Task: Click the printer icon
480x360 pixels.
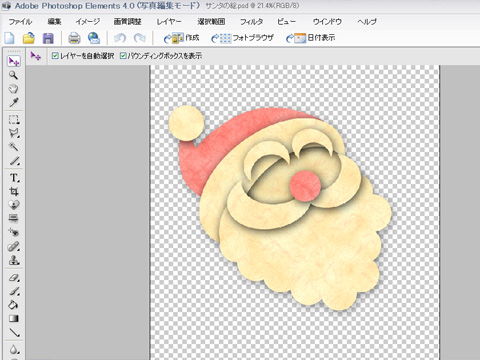Action: pos(74,38)
